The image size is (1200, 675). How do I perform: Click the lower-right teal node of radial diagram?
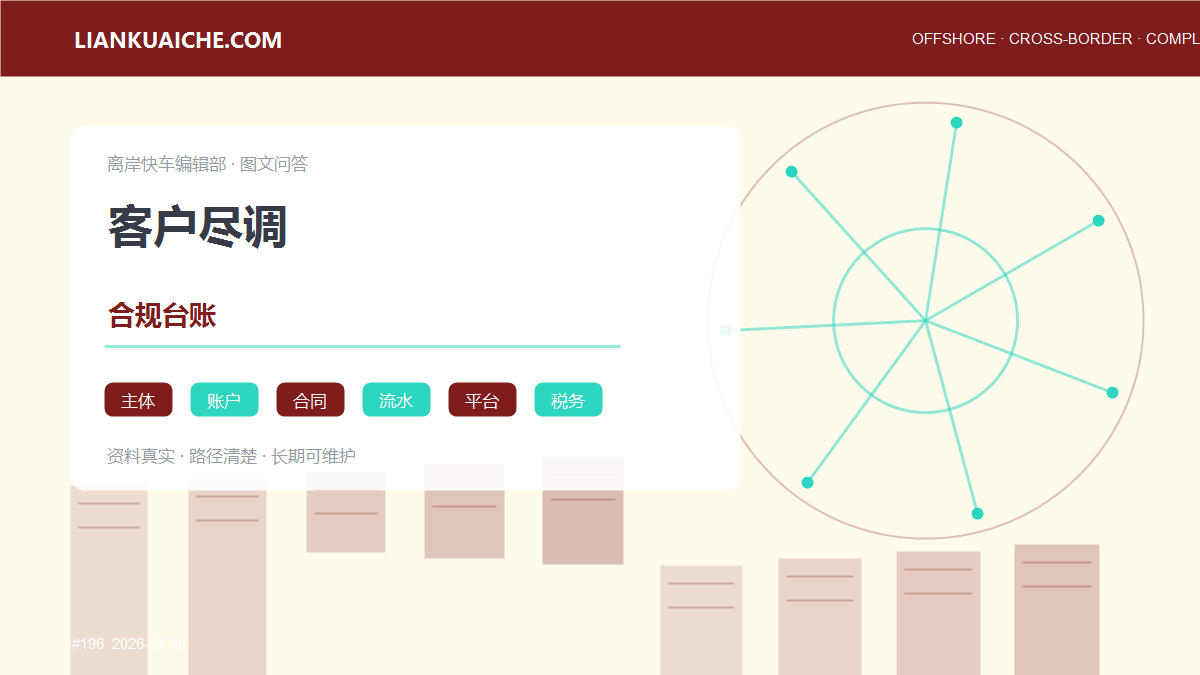[1112, 393]
